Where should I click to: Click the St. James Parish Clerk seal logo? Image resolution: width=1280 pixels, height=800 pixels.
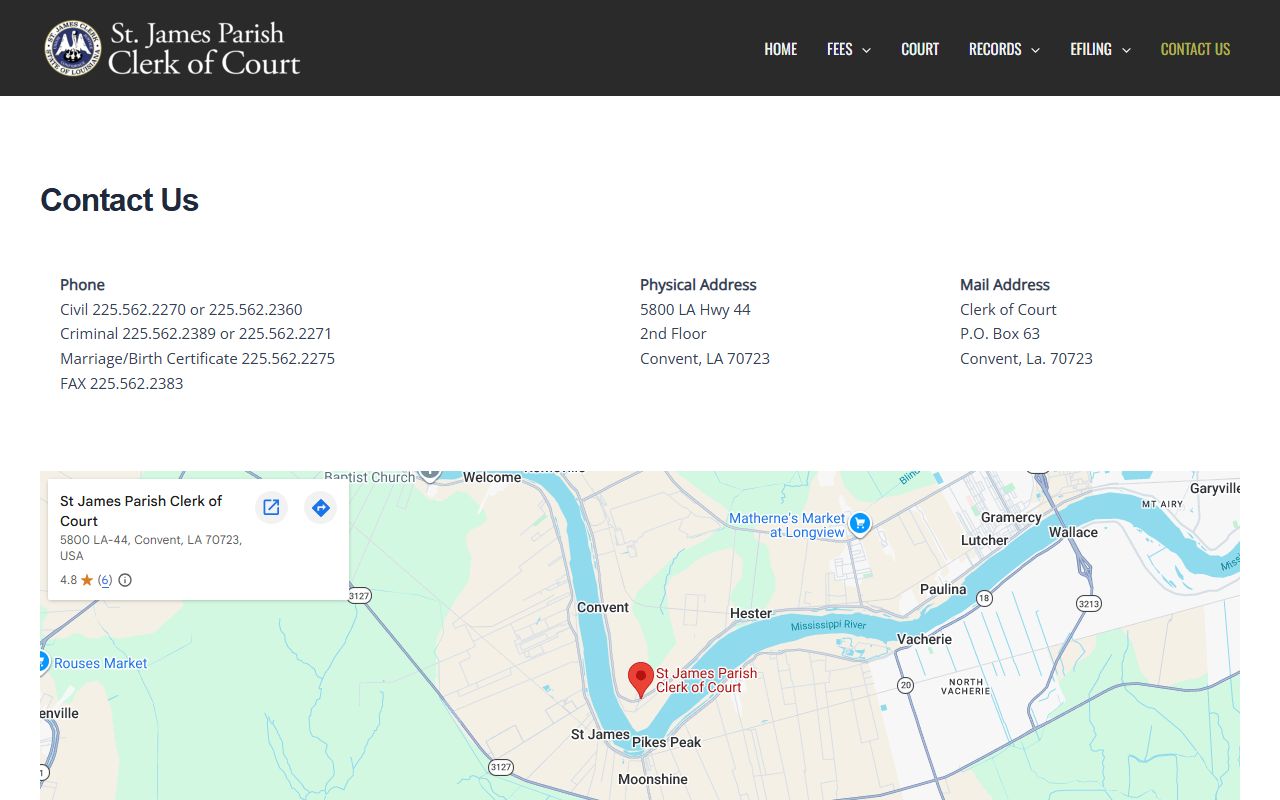click(72, 48)
